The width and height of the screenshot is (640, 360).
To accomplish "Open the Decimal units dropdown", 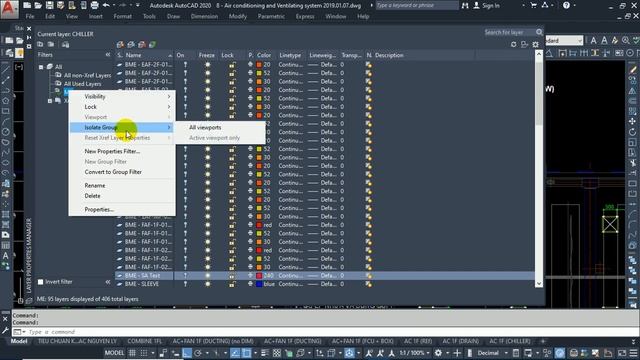I will [506, 353].
